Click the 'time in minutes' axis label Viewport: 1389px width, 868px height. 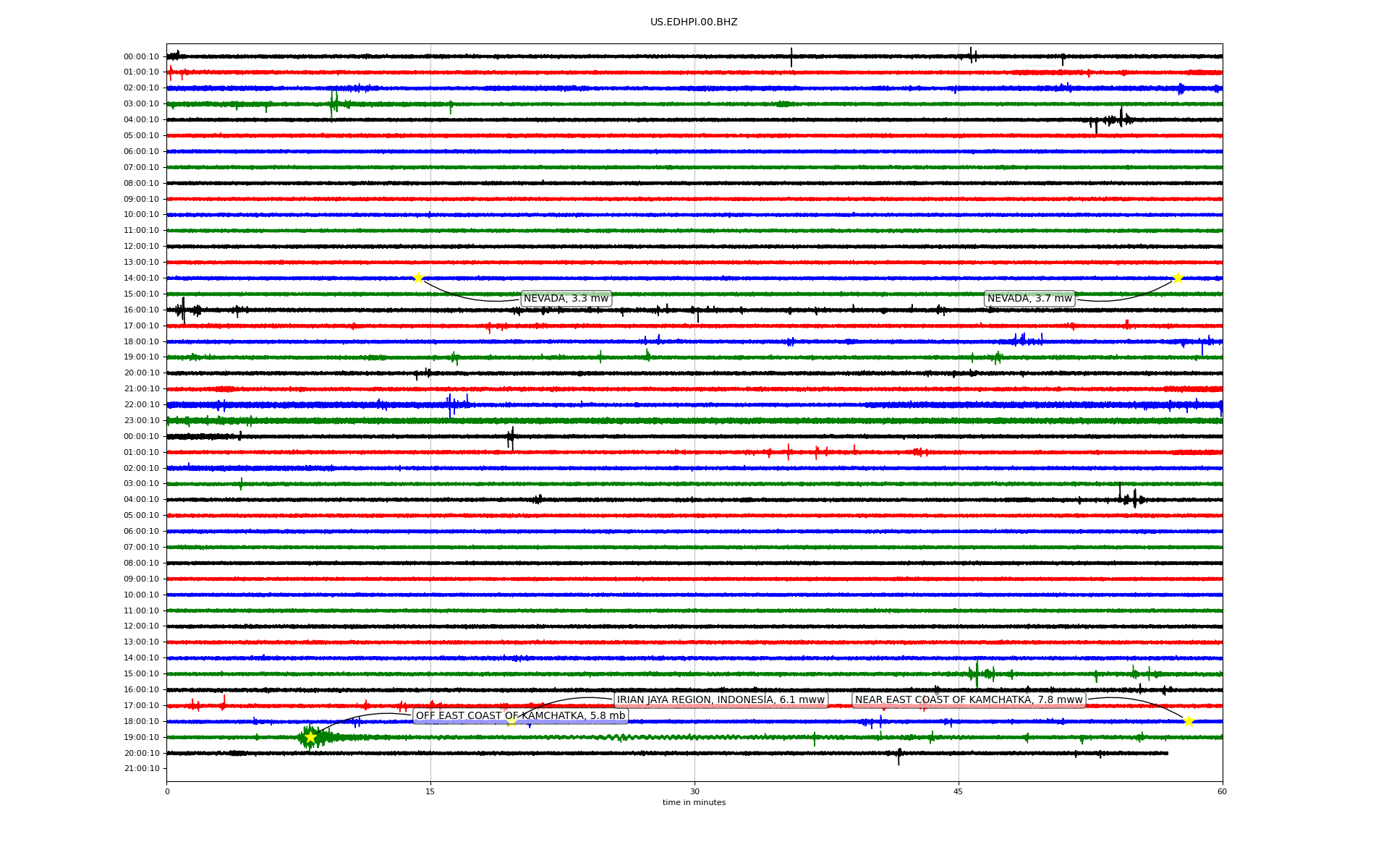[x=694, y=803]
